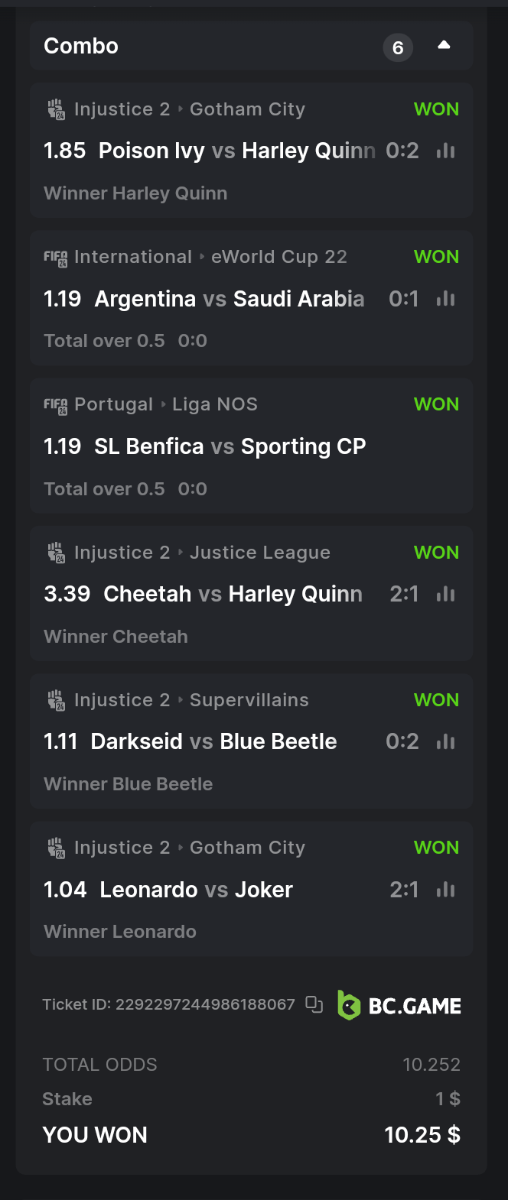Open the Supervillains category link
The height and width of the screenshot is (1200, 508).
point(249,700)
